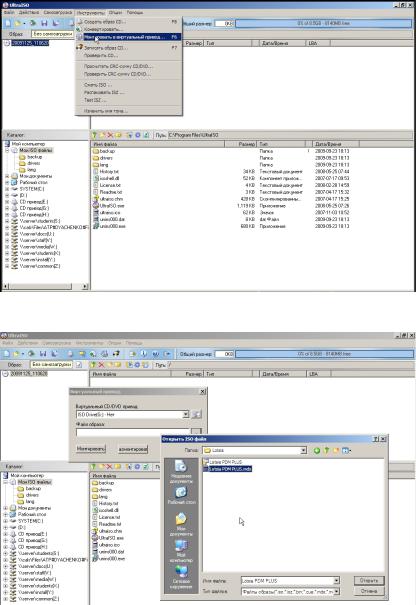Image resolution: width=416 pixels, height=605 pixels.
Task: Click the browse button beside Файл образа field
Action: pos(196,432)
